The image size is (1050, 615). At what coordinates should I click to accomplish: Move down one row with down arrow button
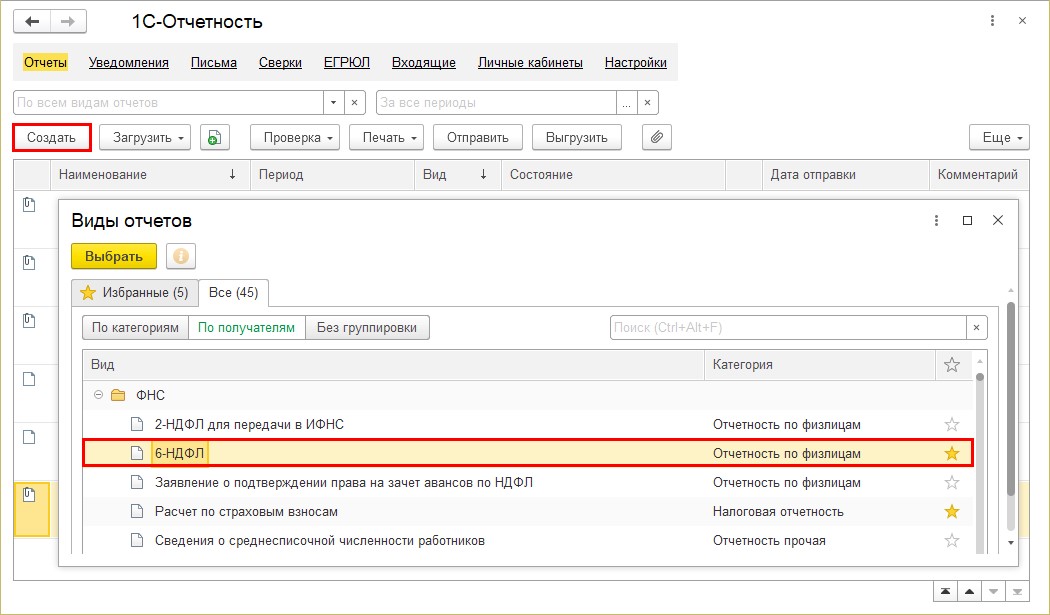click(x=993, y=591)
